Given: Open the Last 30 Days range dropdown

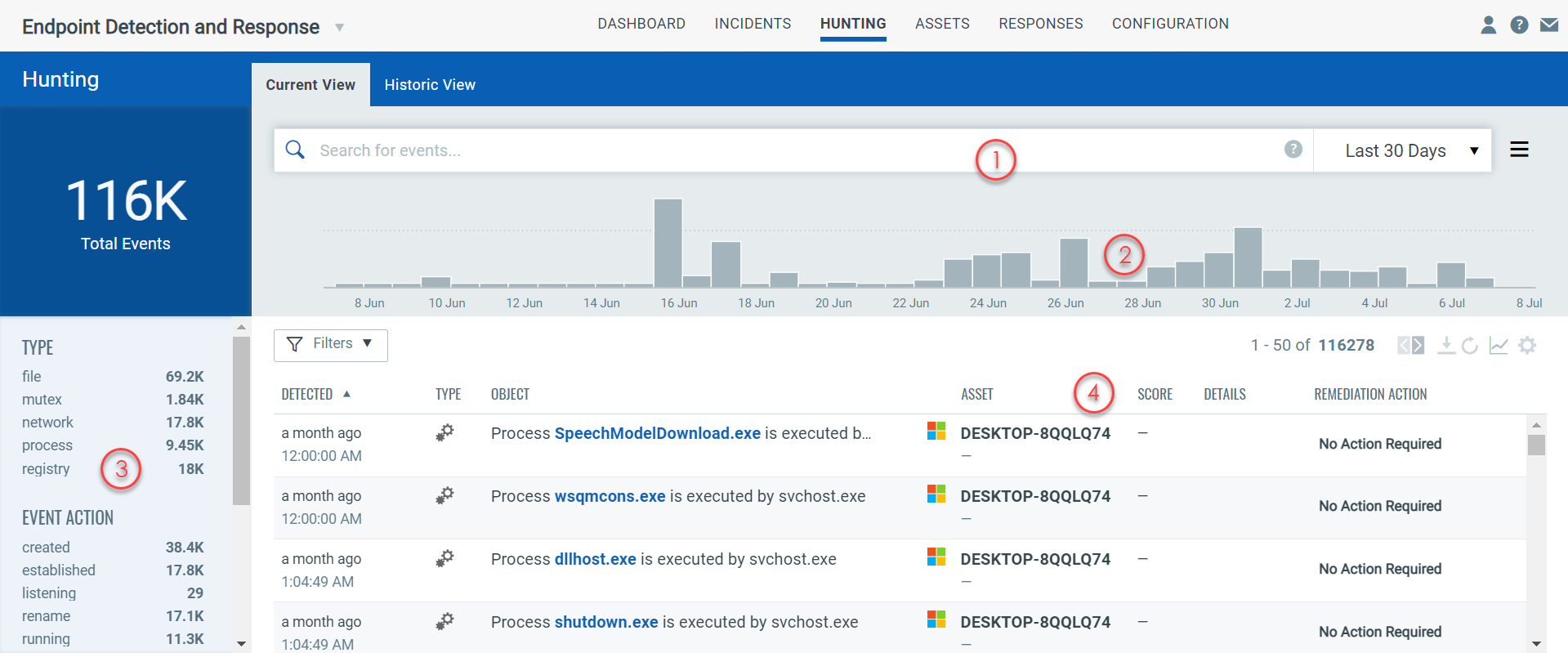Looking at the screenshot, I should click(1402, 150).
